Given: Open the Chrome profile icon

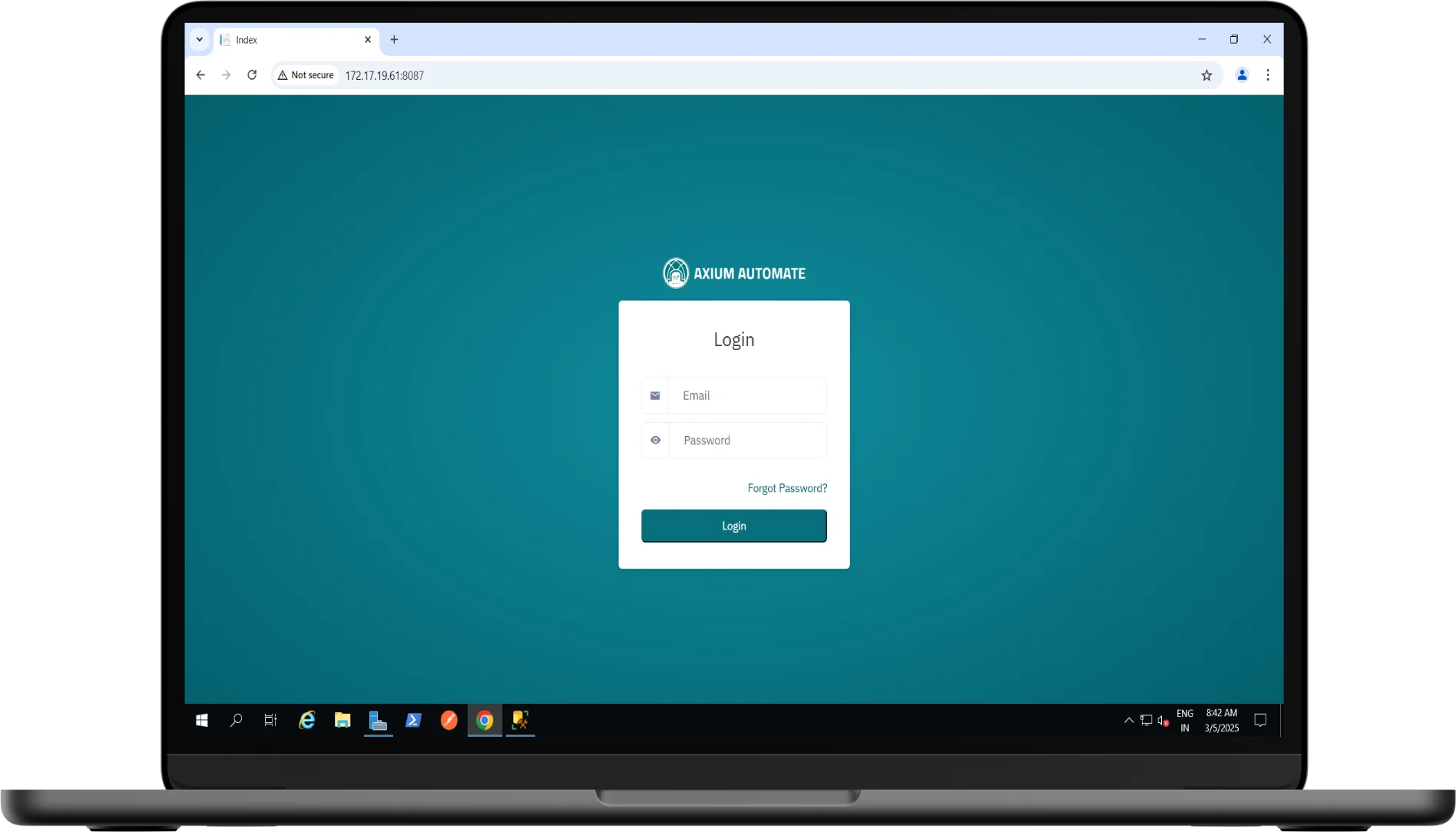Looking at the screenshot, I should click(x=1242, y=75).
